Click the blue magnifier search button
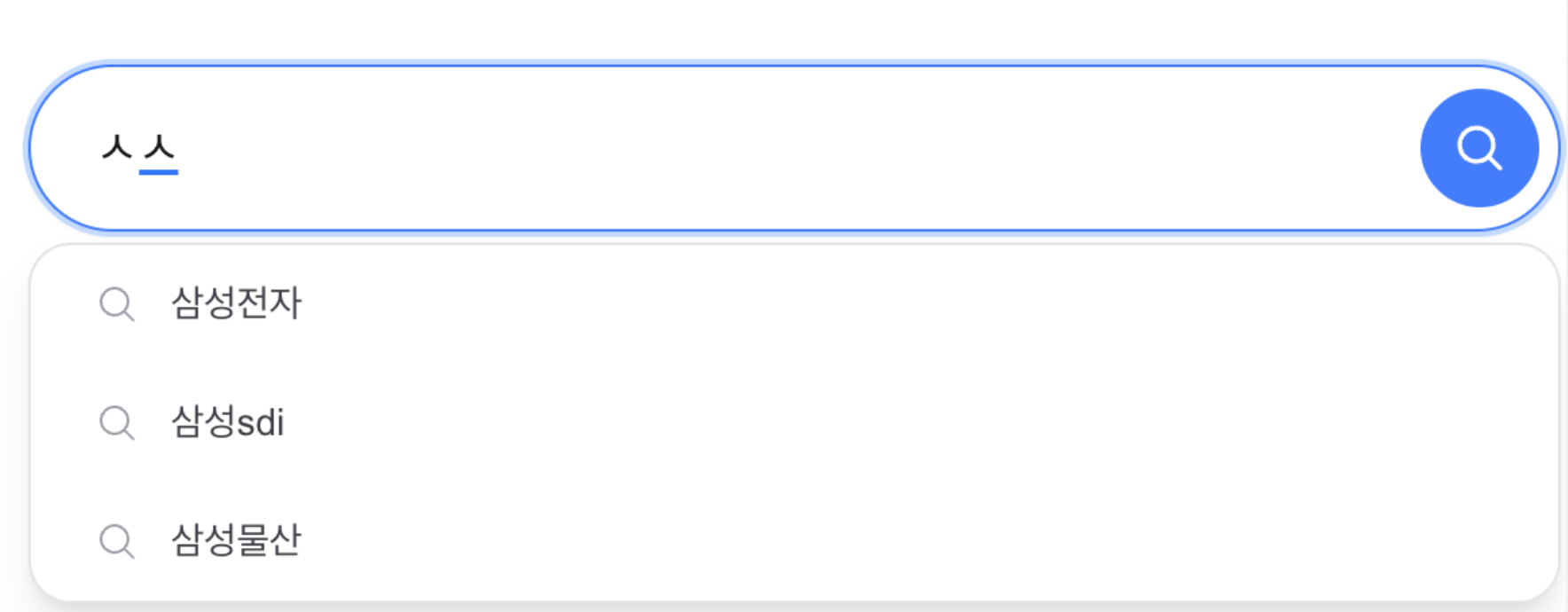The height and width of the screenshot is (612, 1568). [1478, 148]
